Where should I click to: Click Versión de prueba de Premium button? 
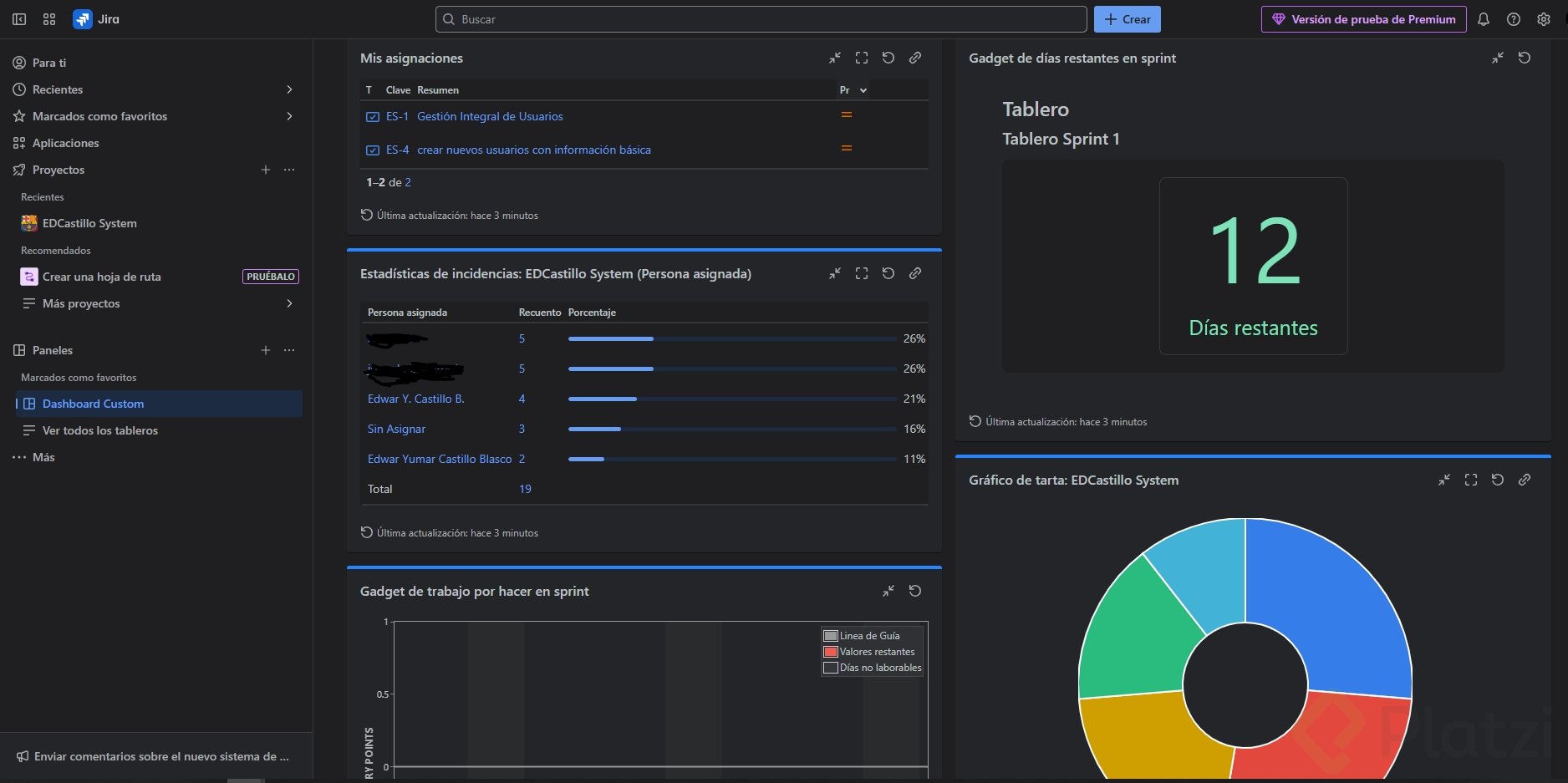pyautogui.click(x=1364, y=19)
